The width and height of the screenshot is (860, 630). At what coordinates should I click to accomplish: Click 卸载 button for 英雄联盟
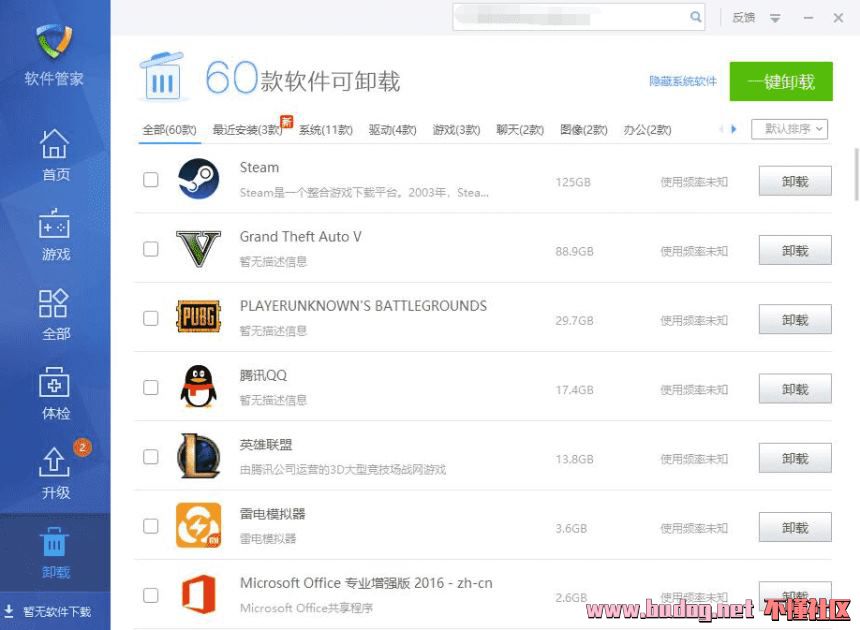point(795,458)
